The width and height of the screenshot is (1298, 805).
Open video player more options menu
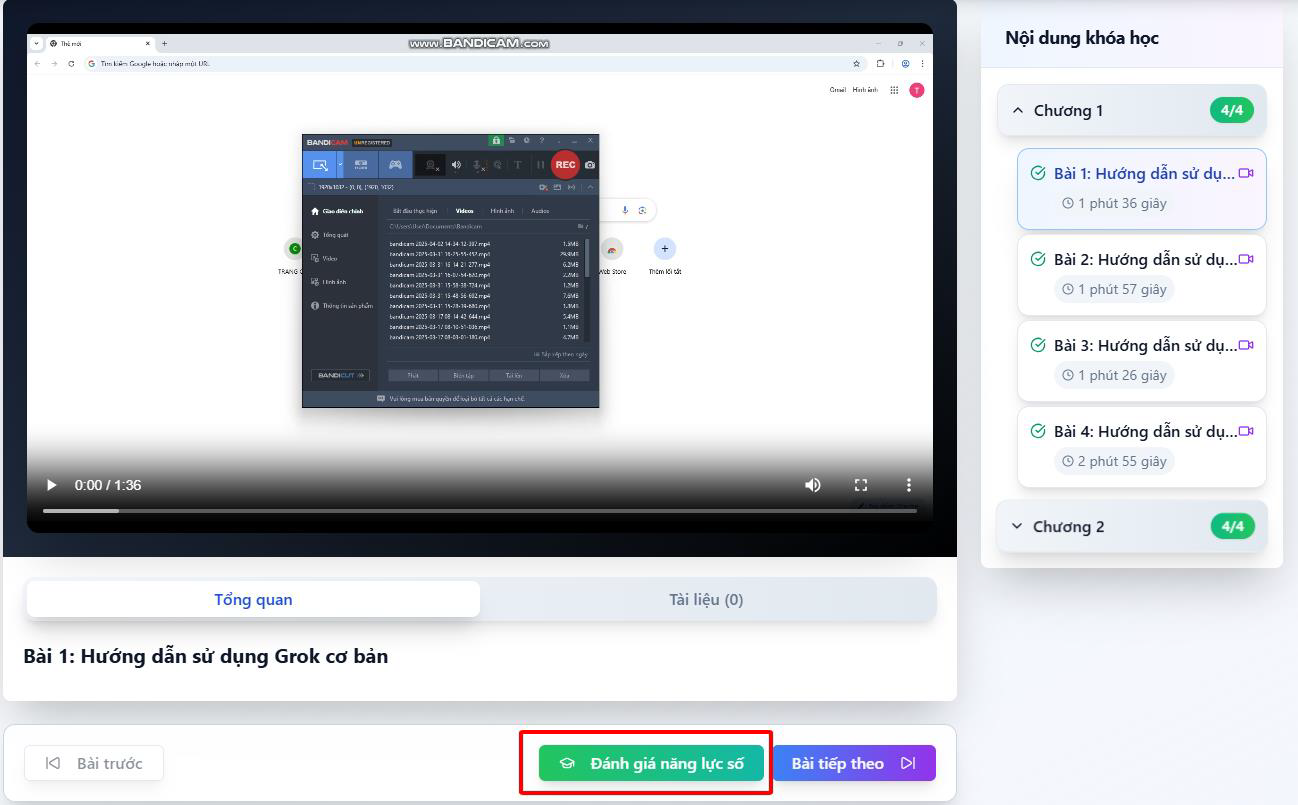pyautogui.click(x=909, y=485)
